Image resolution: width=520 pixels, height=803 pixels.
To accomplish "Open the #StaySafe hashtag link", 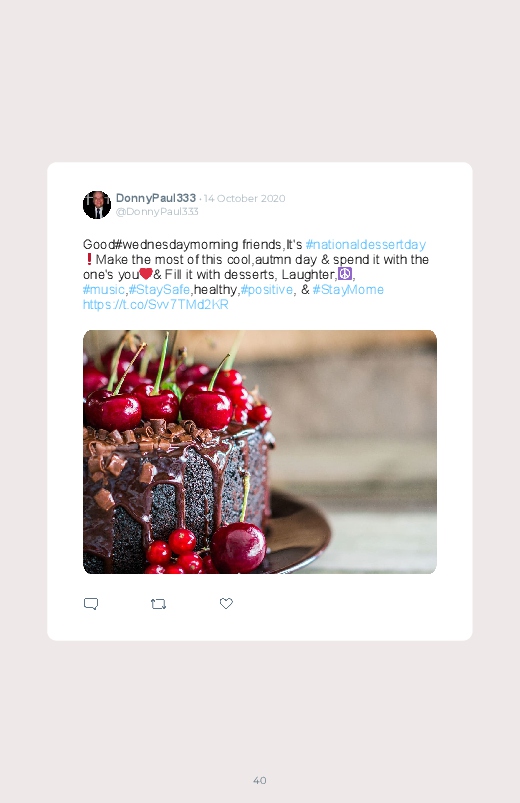I will (159, 289).
